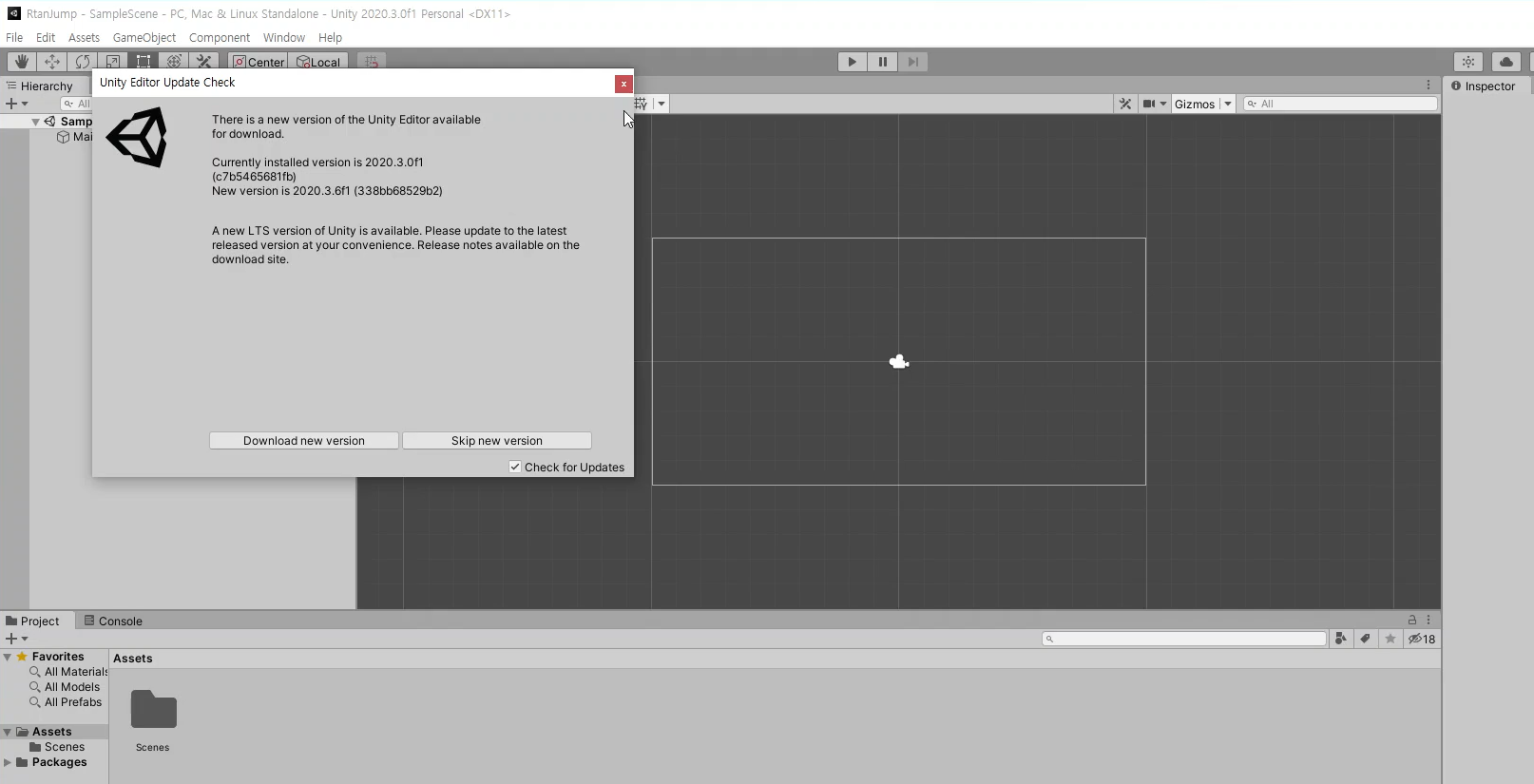The image size is (1534, 784).
Task: Select the Main Camera object in Hierarchy
Action: (75, 137)
